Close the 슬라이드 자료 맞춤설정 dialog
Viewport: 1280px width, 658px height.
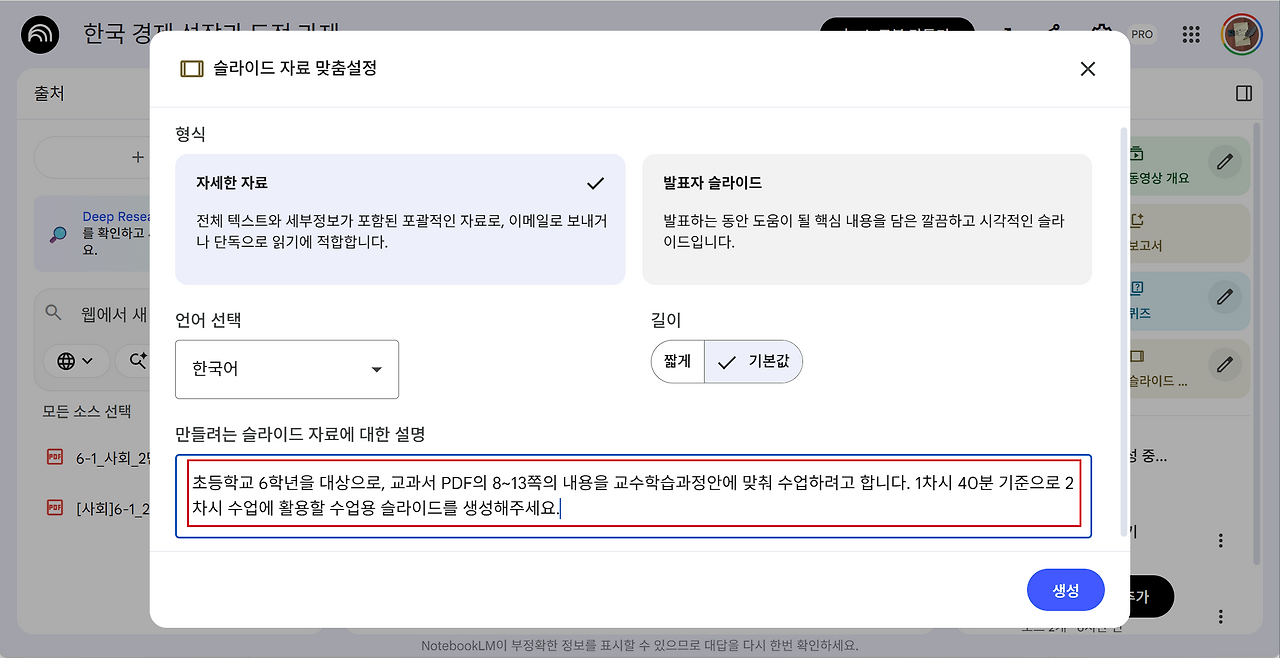click(1088, 69)
